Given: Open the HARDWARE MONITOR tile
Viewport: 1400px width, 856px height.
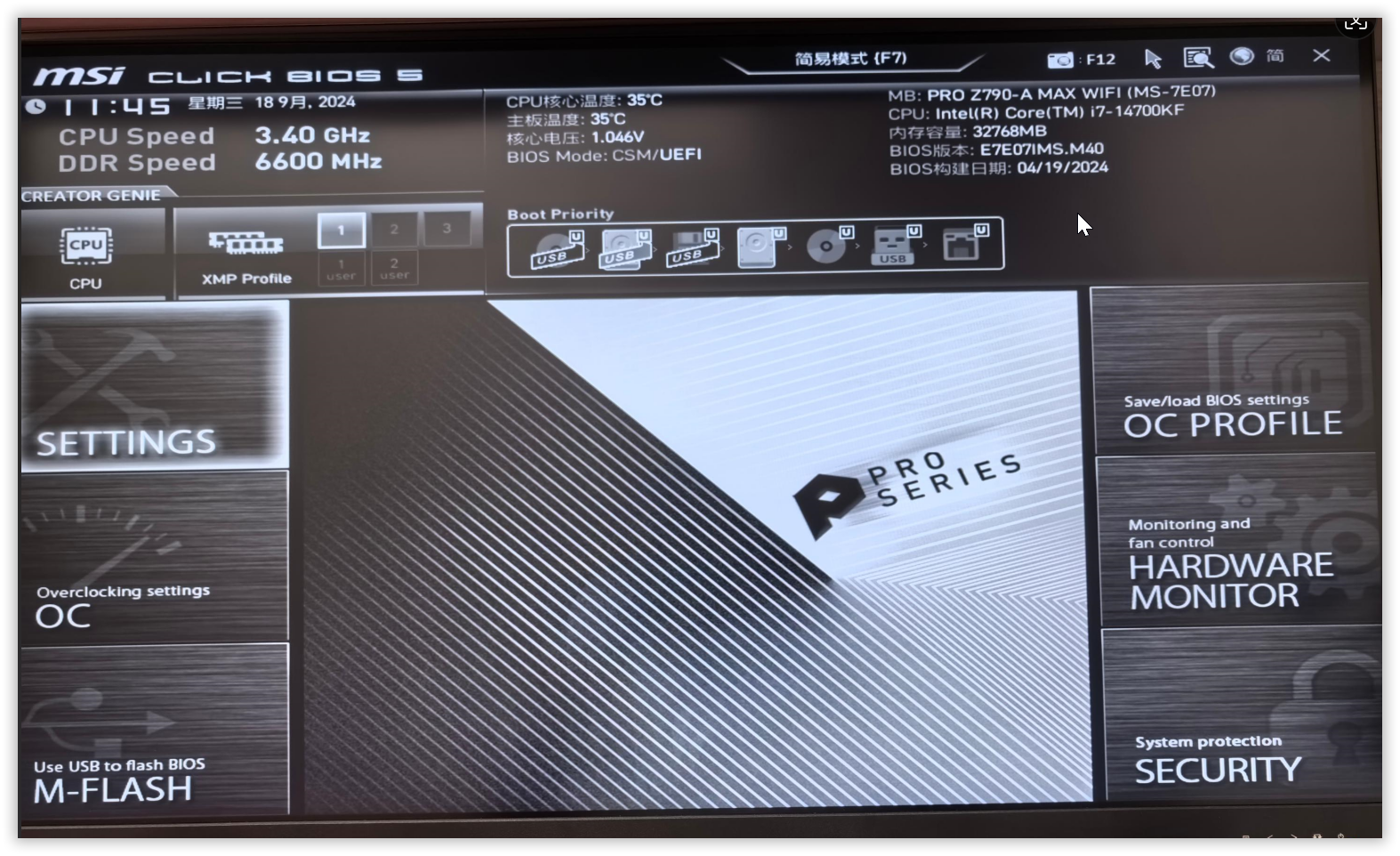Looking at the screenshot, I should pyautogui.click(x=1236, y=541).
